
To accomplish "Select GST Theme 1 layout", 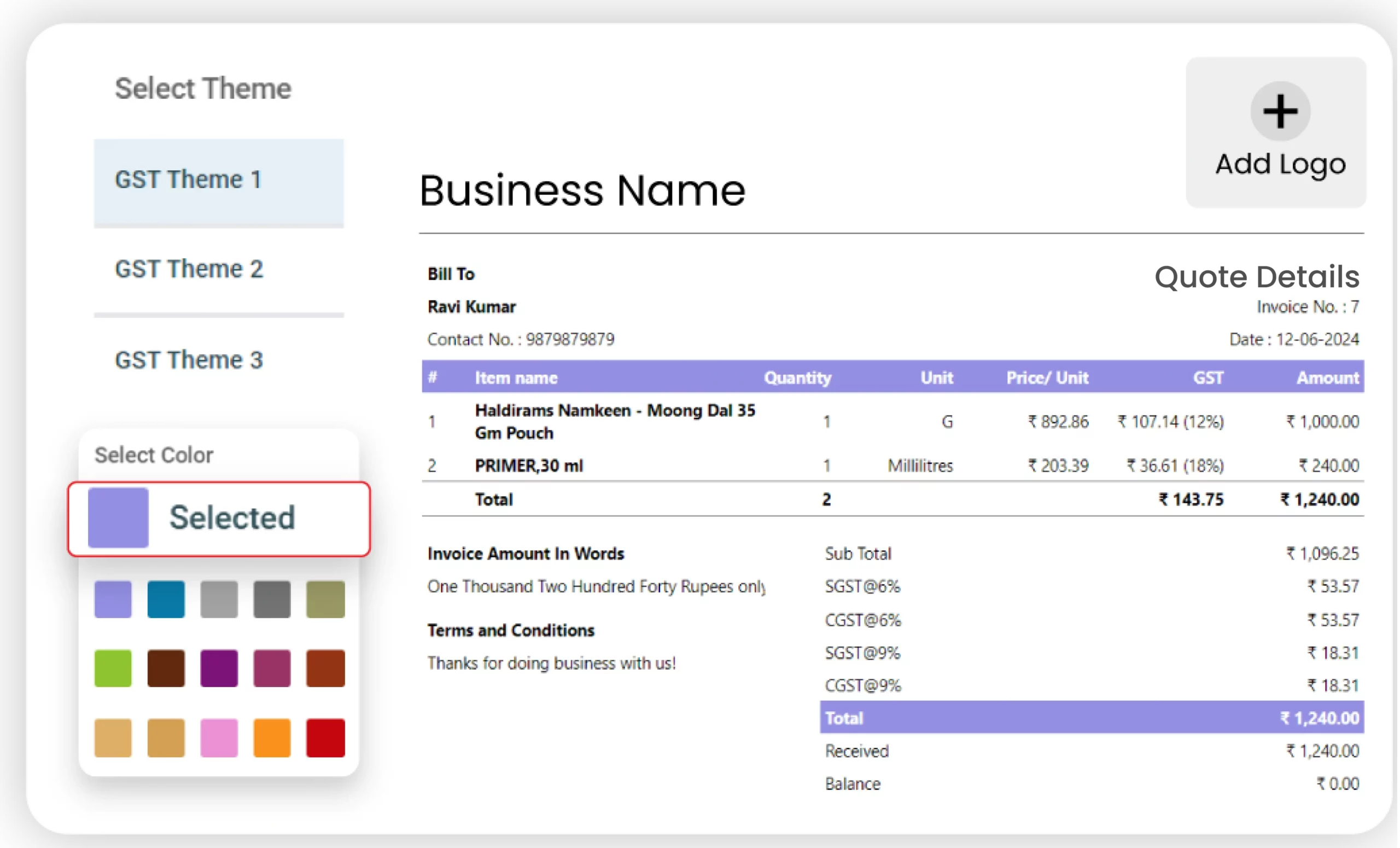I will 211,178.
